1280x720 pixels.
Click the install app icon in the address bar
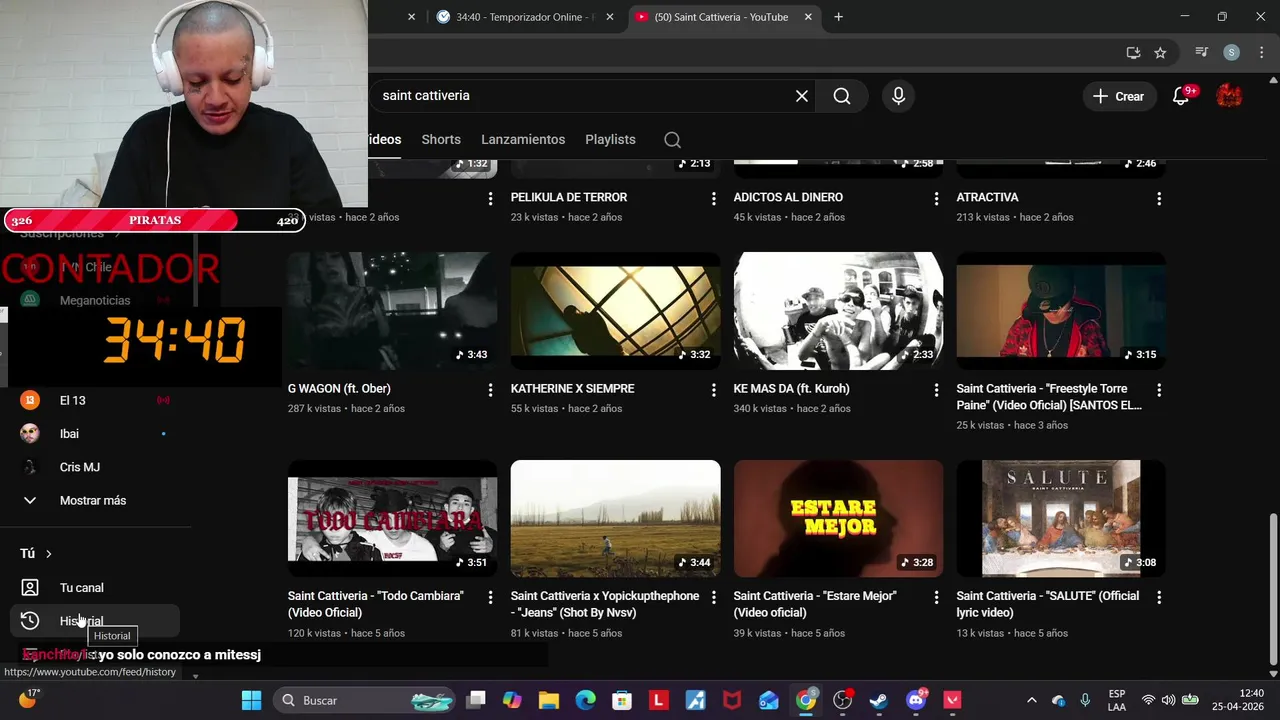pos(1133,53)
